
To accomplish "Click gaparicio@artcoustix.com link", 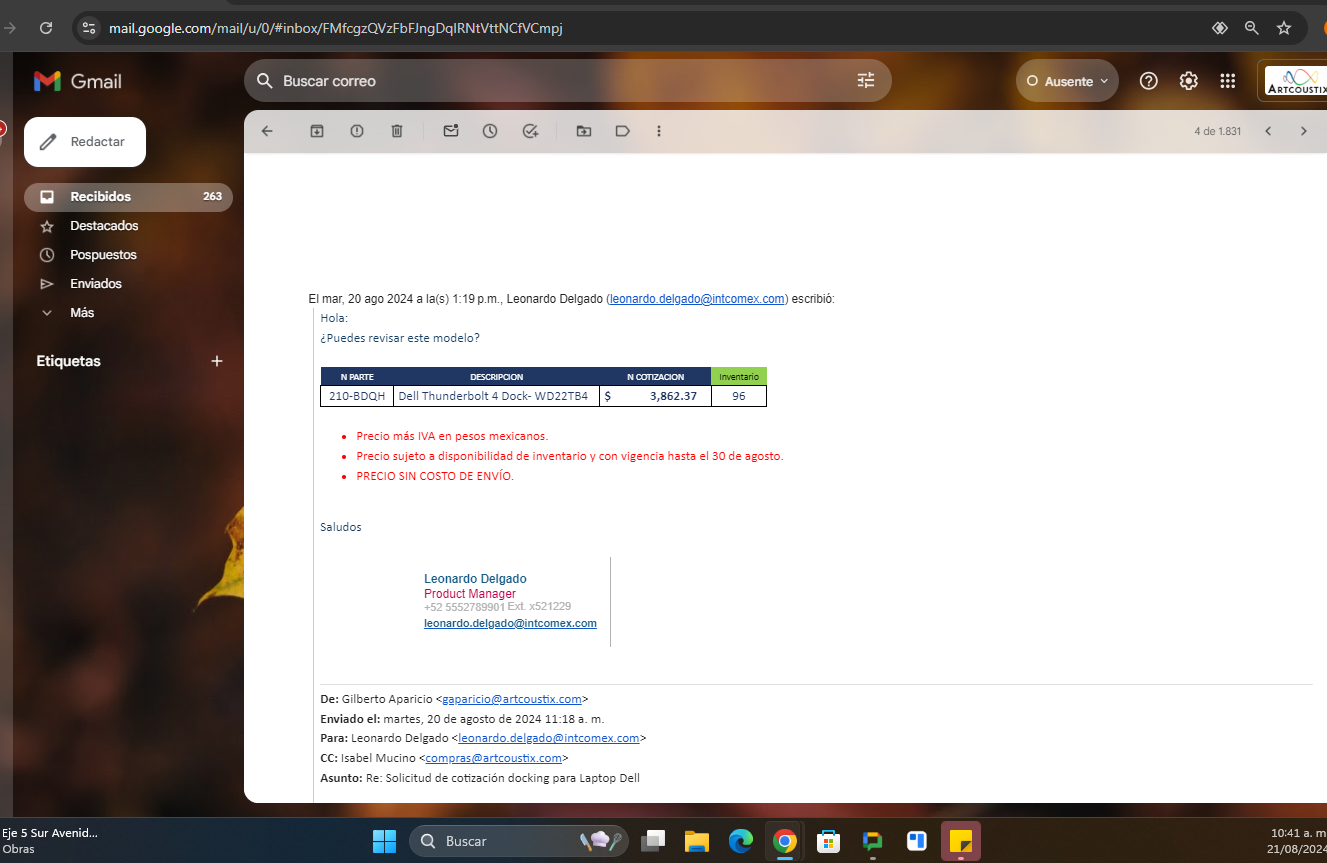I will click(512, 699).
